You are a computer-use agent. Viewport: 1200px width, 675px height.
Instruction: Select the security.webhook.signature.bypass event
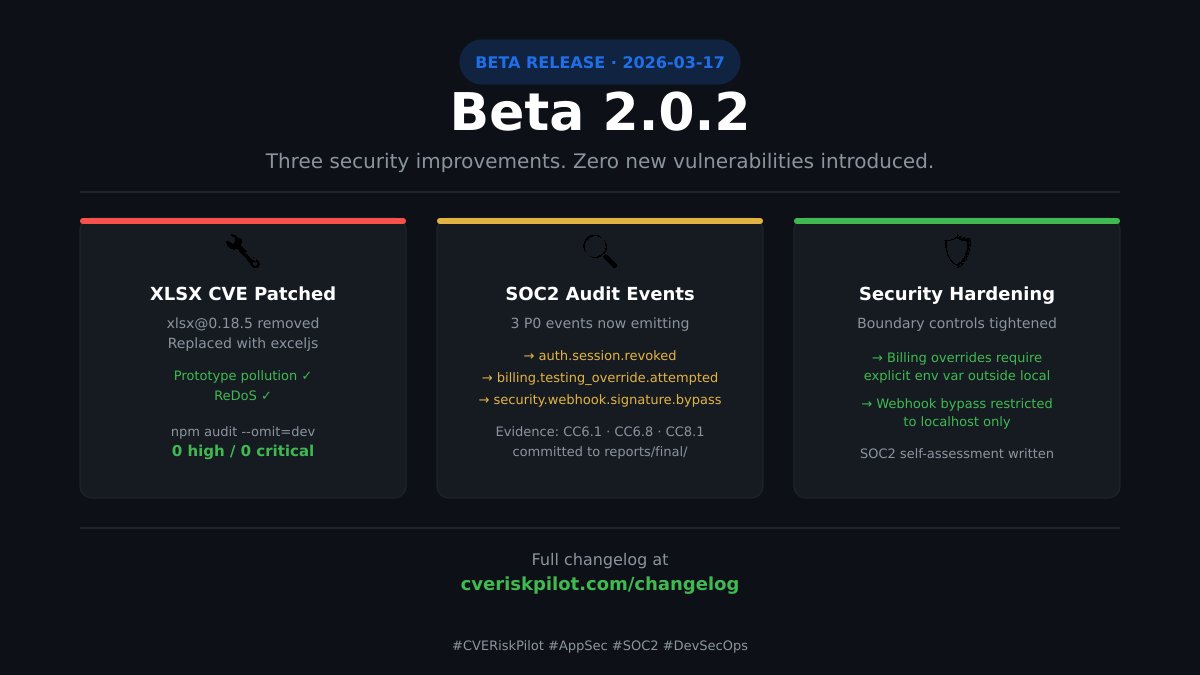(600, 400)
